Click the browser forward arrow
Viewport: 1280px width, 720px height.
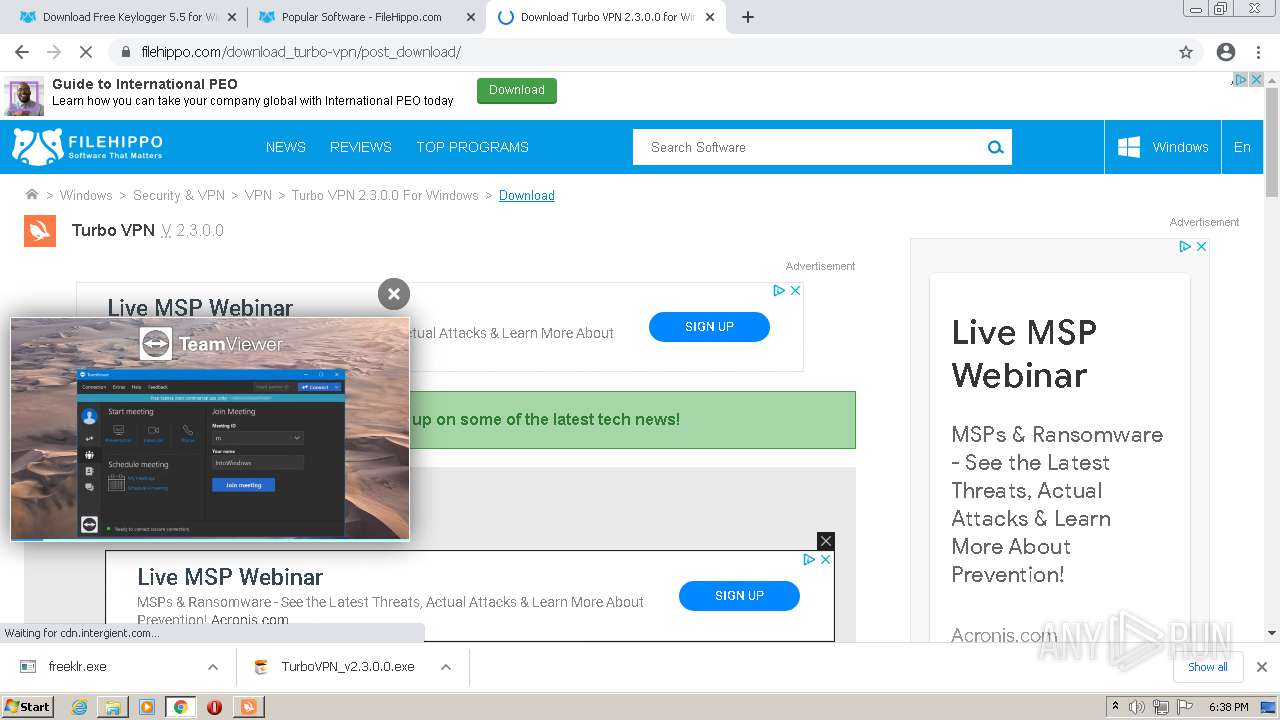point(54,52)
